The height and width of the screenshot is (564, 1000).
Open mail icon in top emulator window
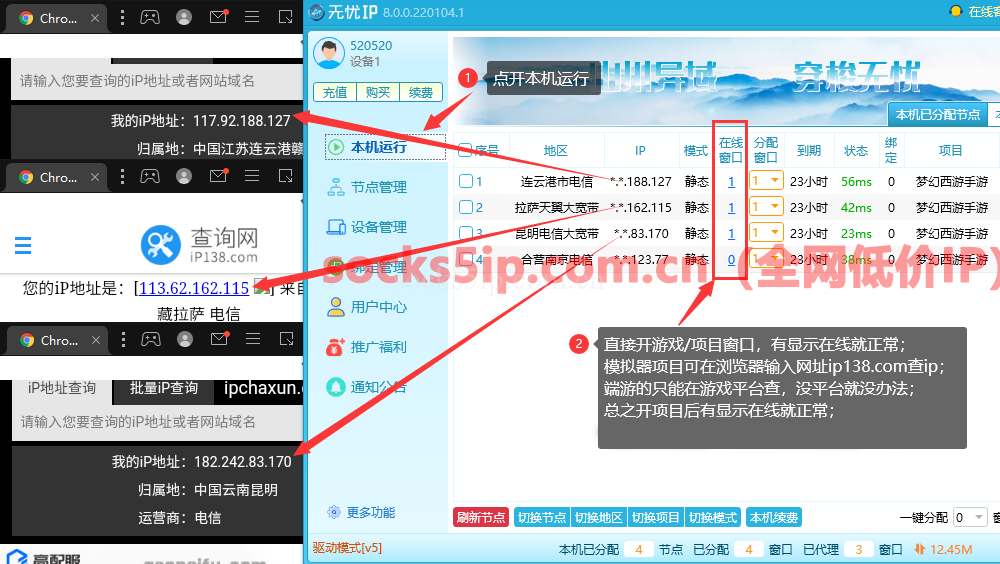[218, 17]
